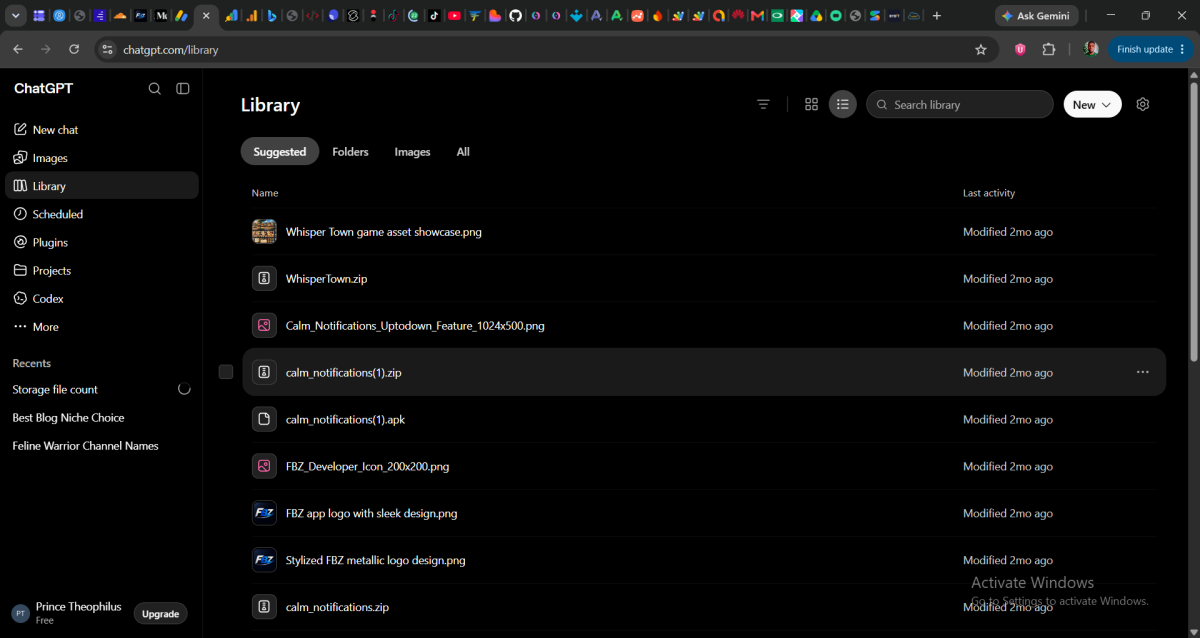Start a New chat from sidebar
1200x638 pixels.
click(101, 130)
